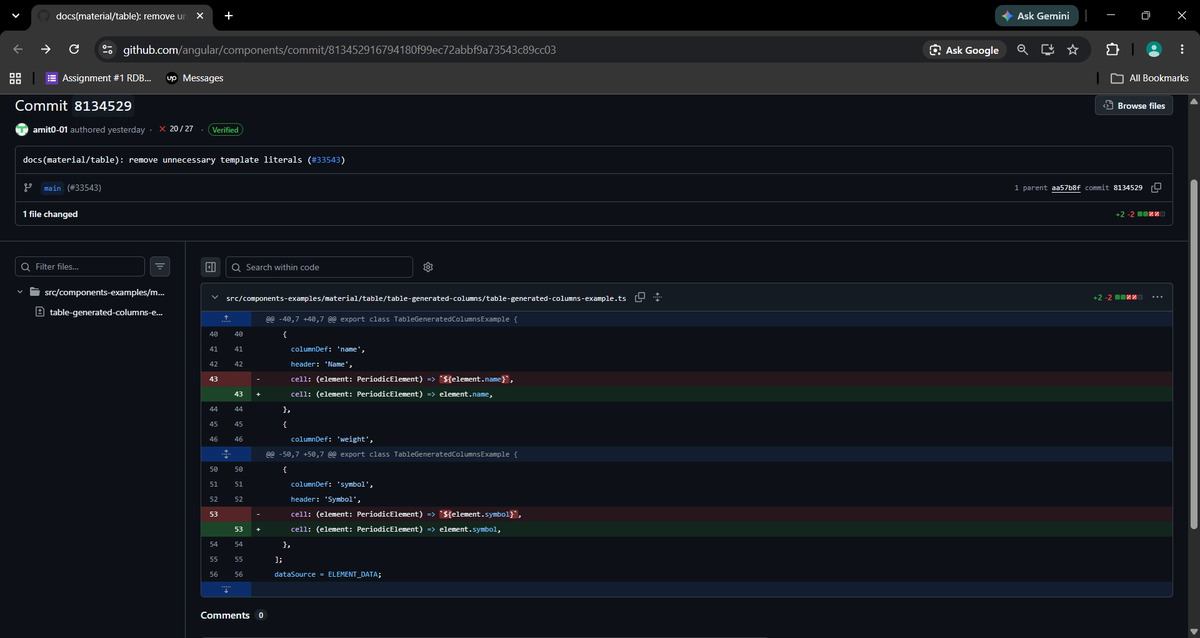Image resolution: width=1200 pixels, height=638 pixels.
Task: Open diff view settings gear
Action: point(428,267)
